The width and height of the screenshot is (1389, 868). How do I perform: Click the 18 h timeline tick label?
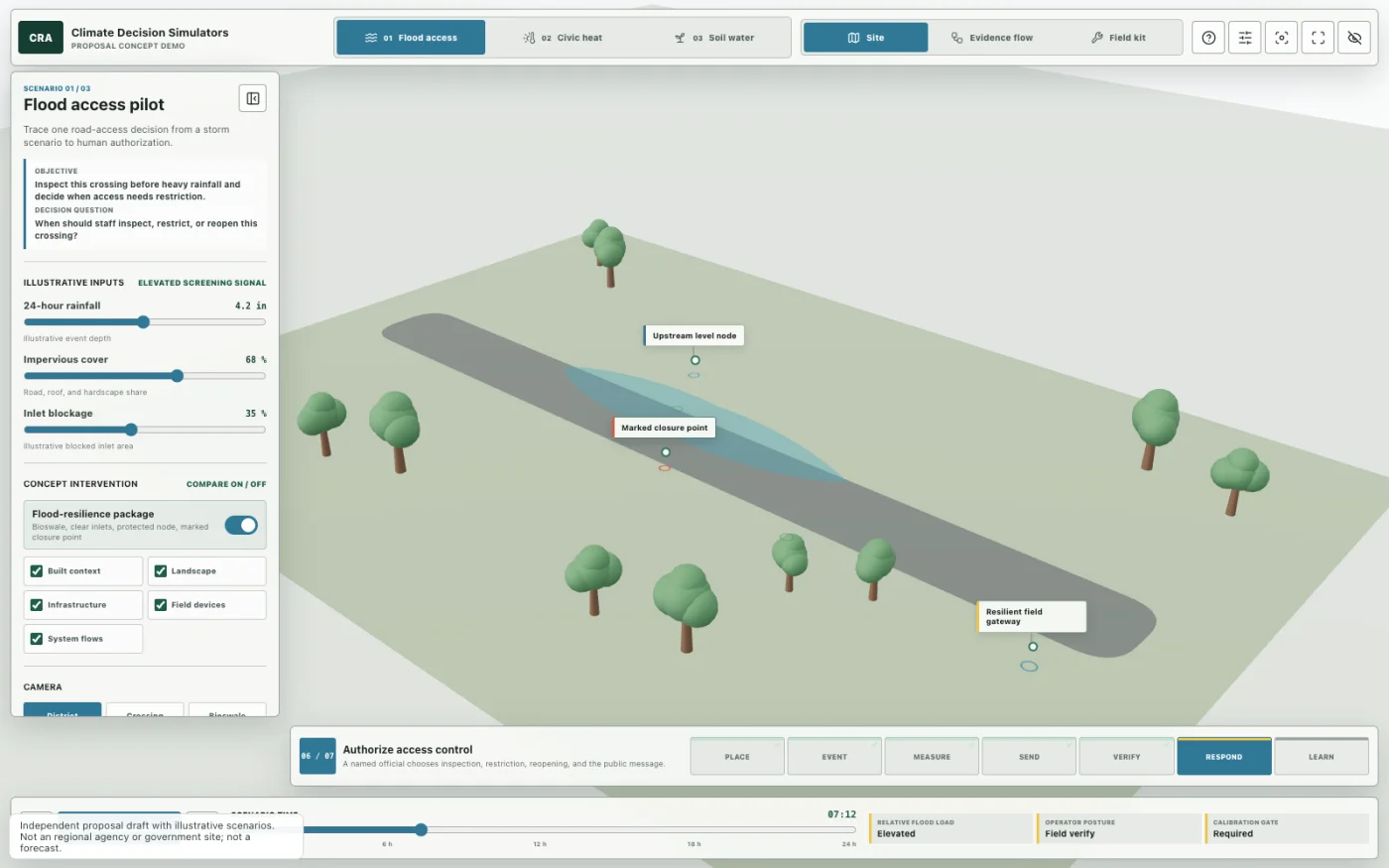[694, 844]
